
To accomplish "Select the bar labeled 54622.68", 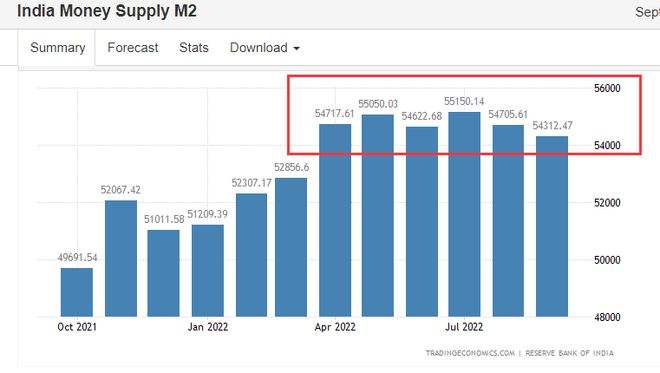I will click(x=422, y=222).
